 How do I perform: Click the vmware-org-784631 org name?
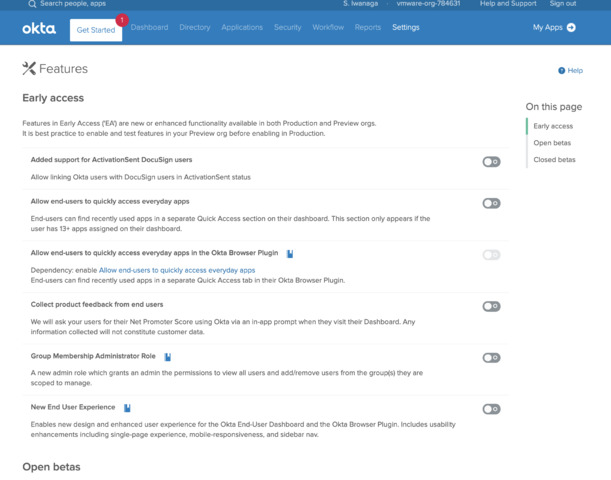pyautogui.click(x=428, y=4)
